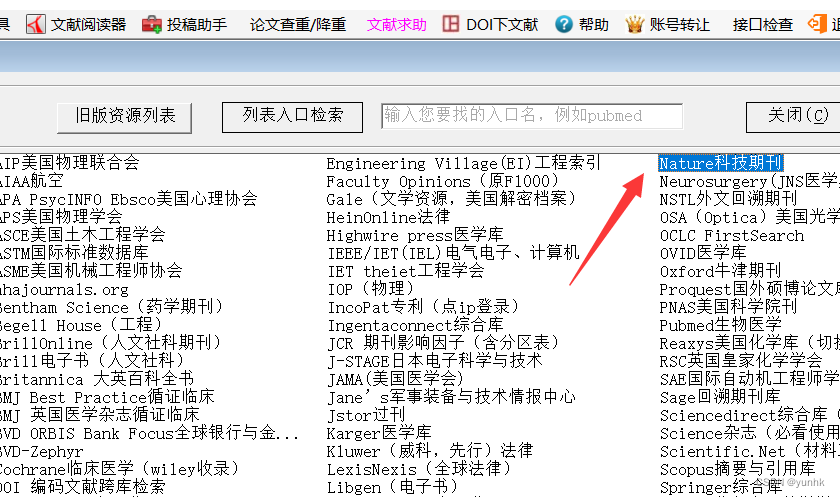Click the DOI下文献 grid icon
Screen dimensions: 840x497
[451, 24]
